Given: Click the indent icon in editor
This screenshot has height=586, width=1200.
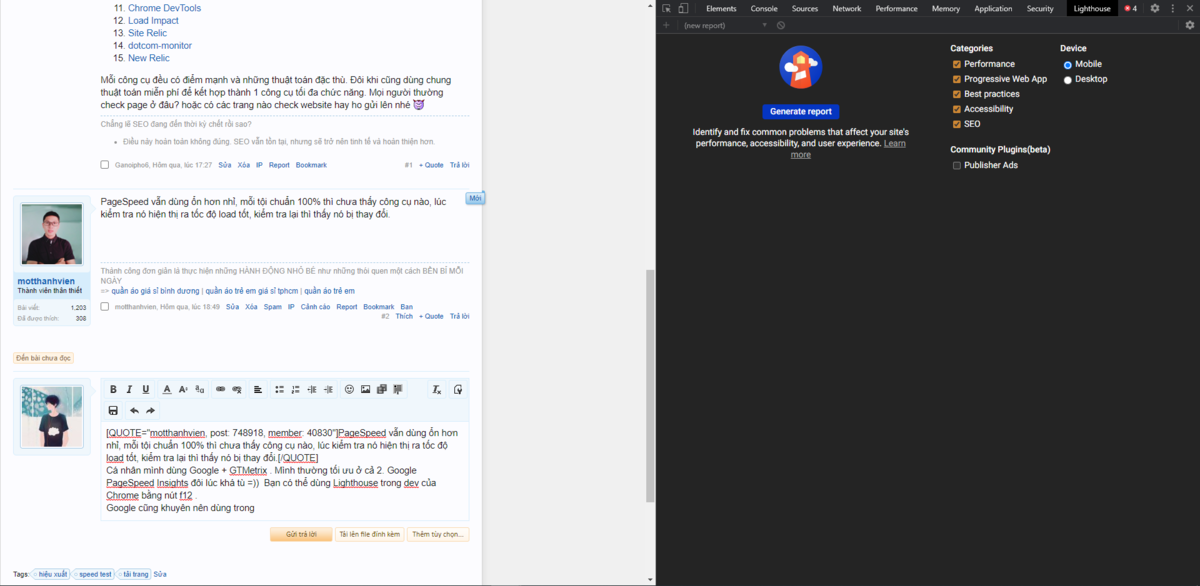Looking at the screenshot, I should [328, 389].
